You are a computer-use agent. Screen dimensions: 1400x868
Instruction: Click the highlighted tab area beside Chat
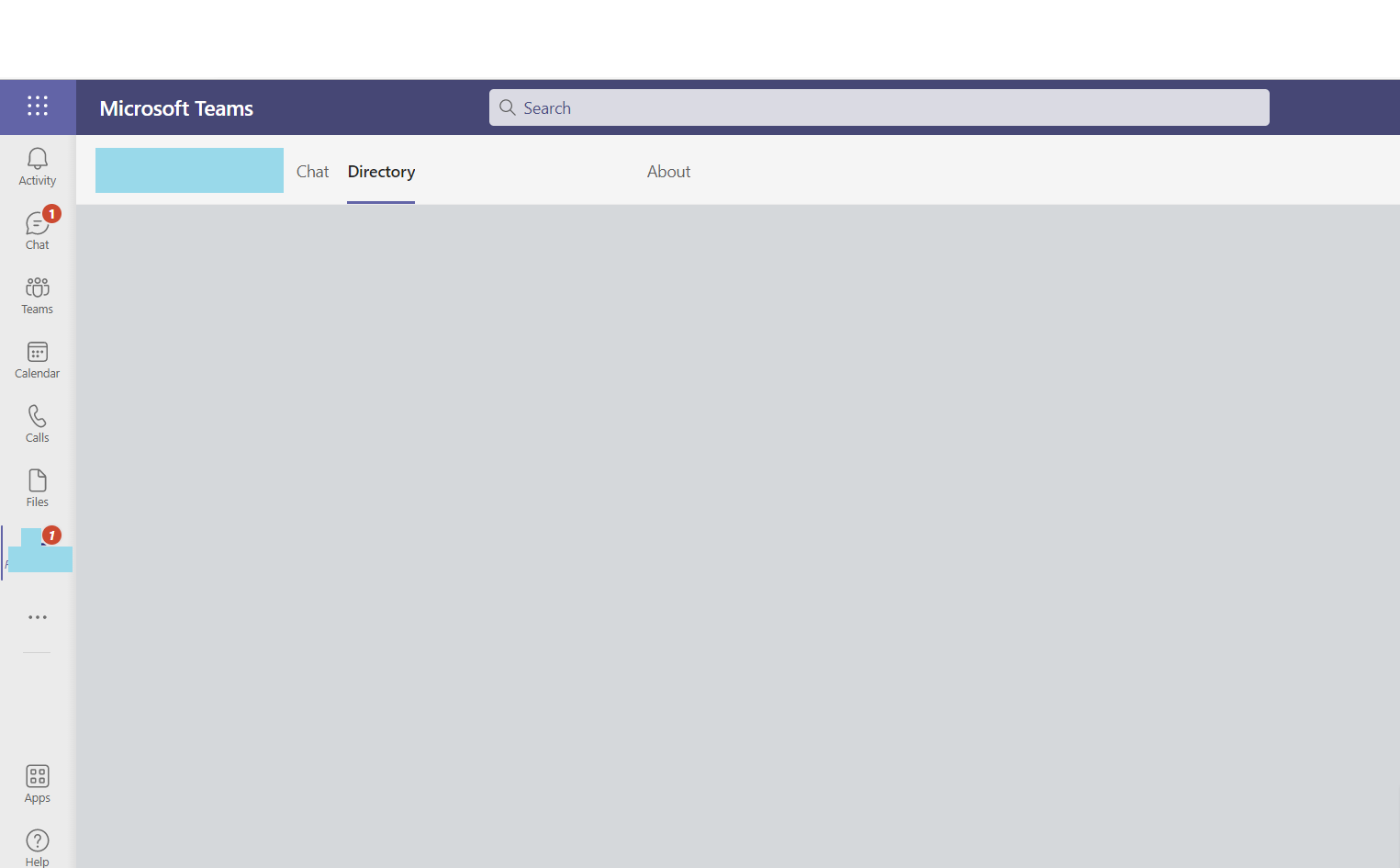click(189, 170)
